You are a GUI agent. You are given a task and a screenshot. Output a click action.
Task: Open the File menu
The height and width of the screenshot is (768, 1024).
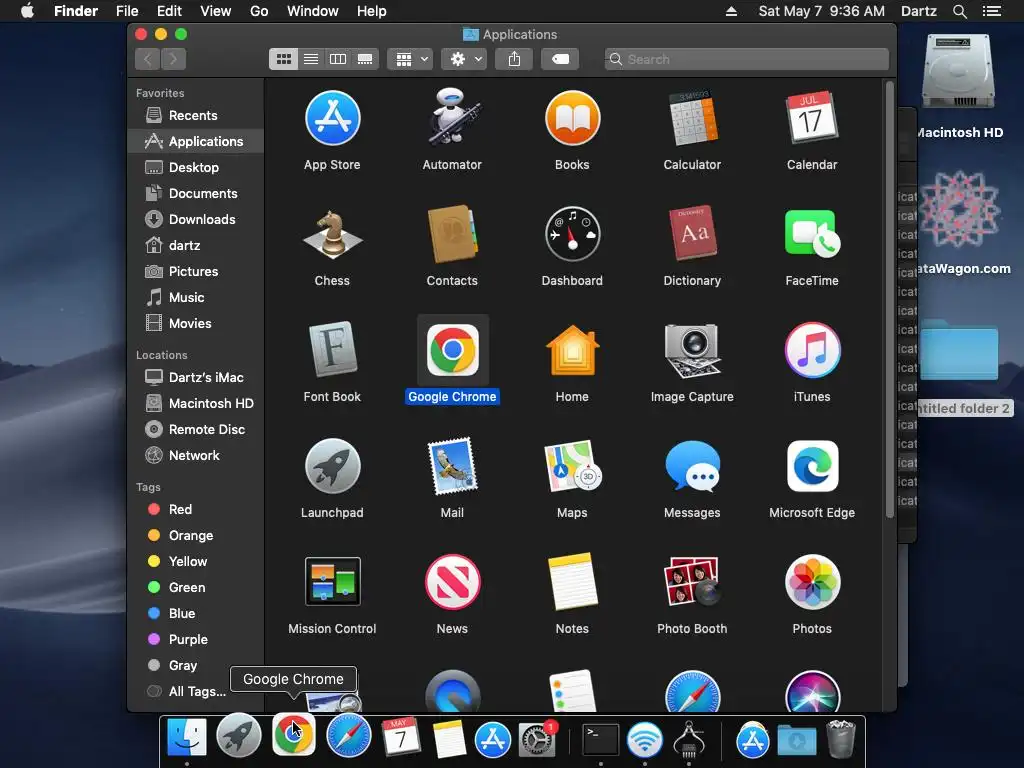[127, 11]
